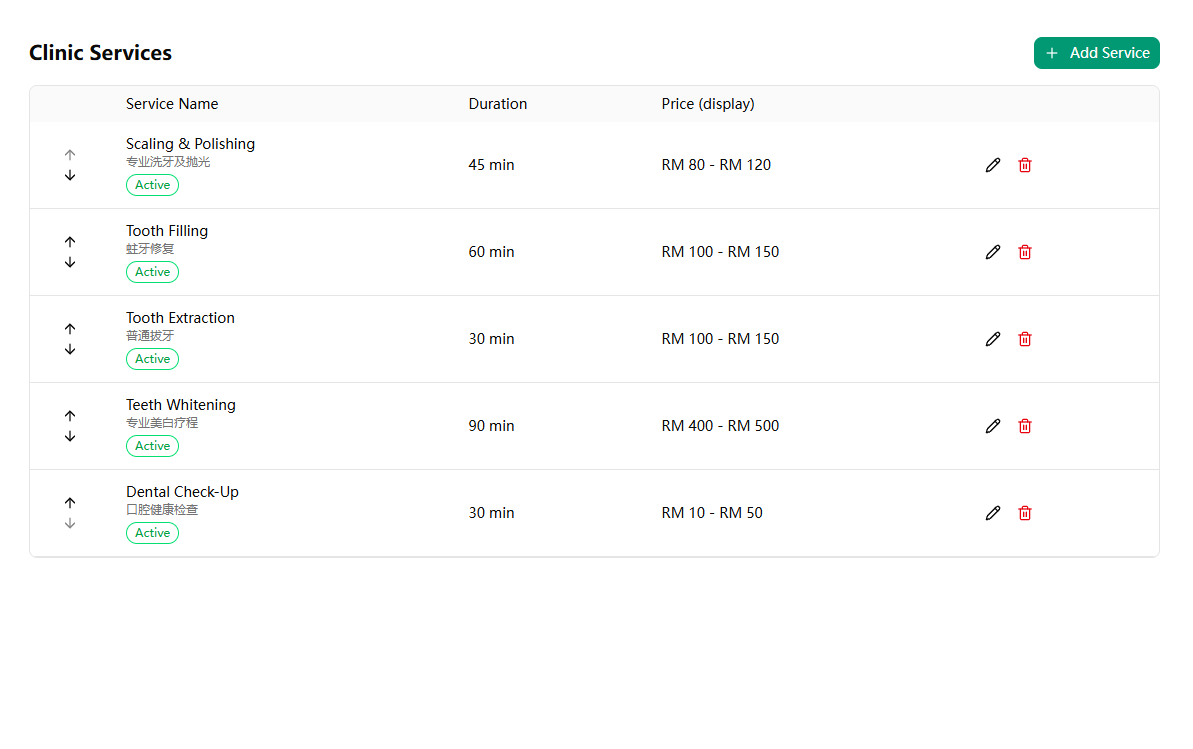Viewport: 1193px width, 749px height.
Task: Delete the Dental Check-Up service
Action: tap(1024, 513)
